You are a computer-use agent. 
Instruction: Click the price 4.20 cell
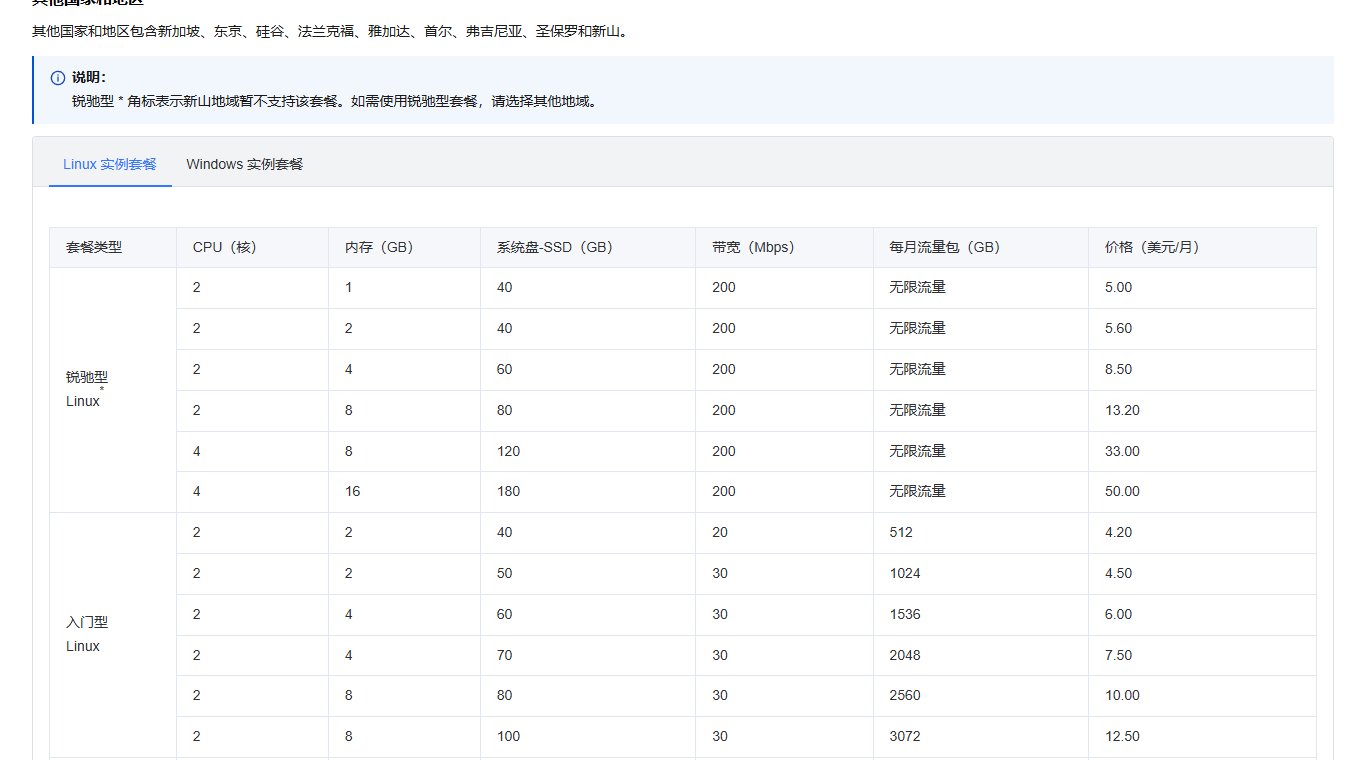click(1202, 532)
